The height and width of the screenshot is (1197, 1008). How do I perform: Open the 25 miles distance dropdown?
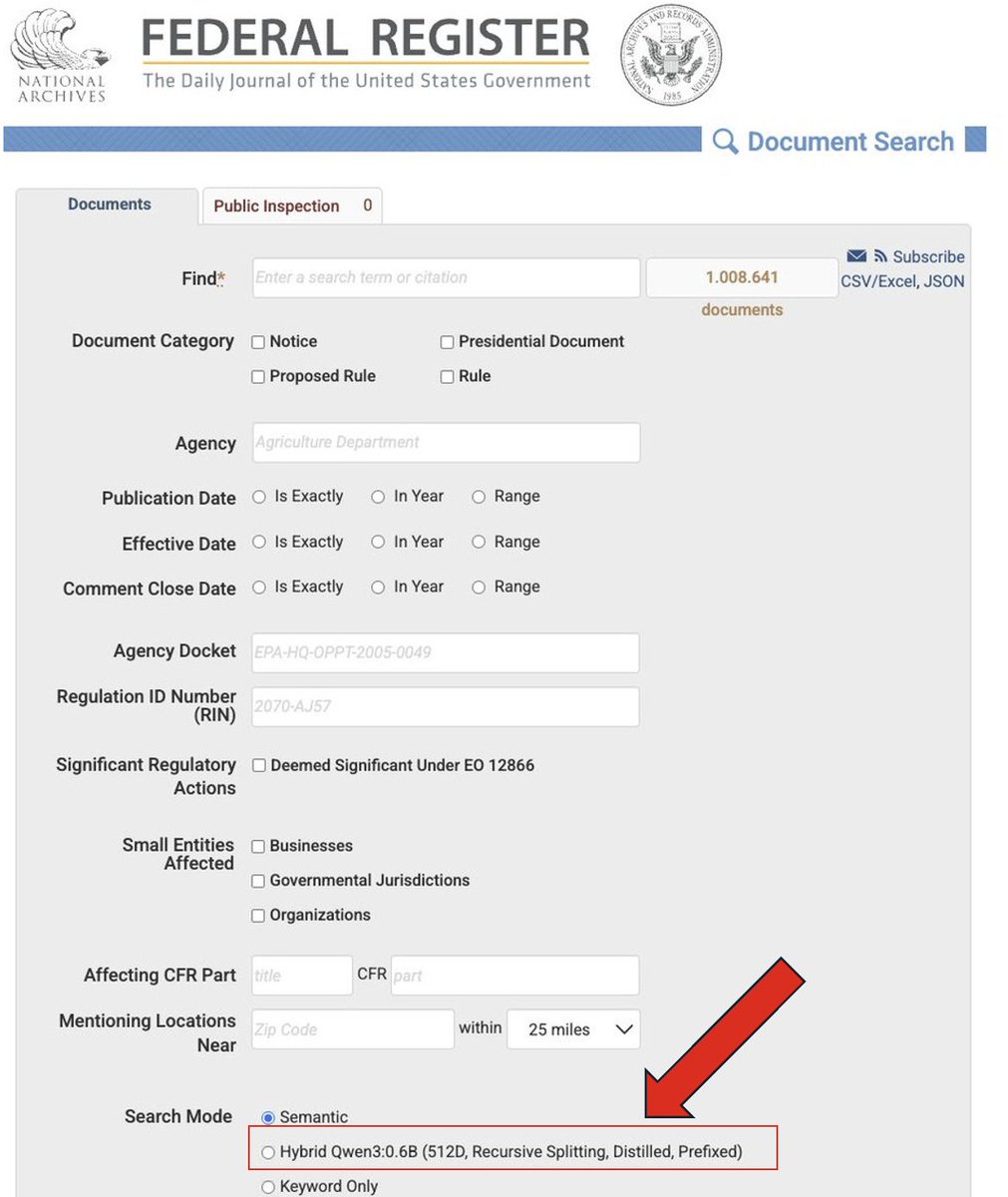573,1029
